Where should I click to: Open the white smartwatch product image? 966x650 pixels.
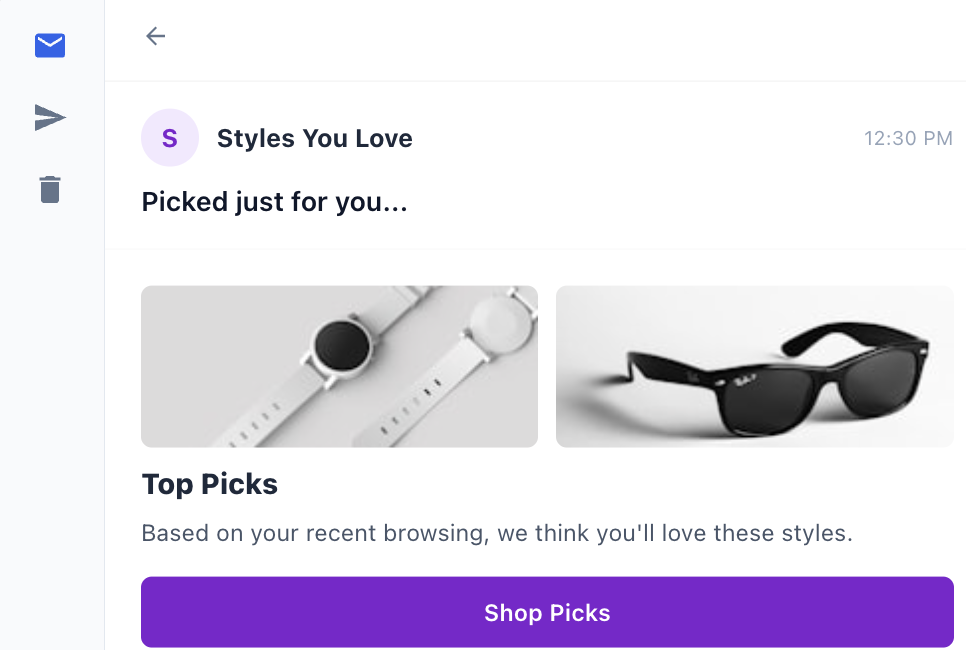click(339, 366)
